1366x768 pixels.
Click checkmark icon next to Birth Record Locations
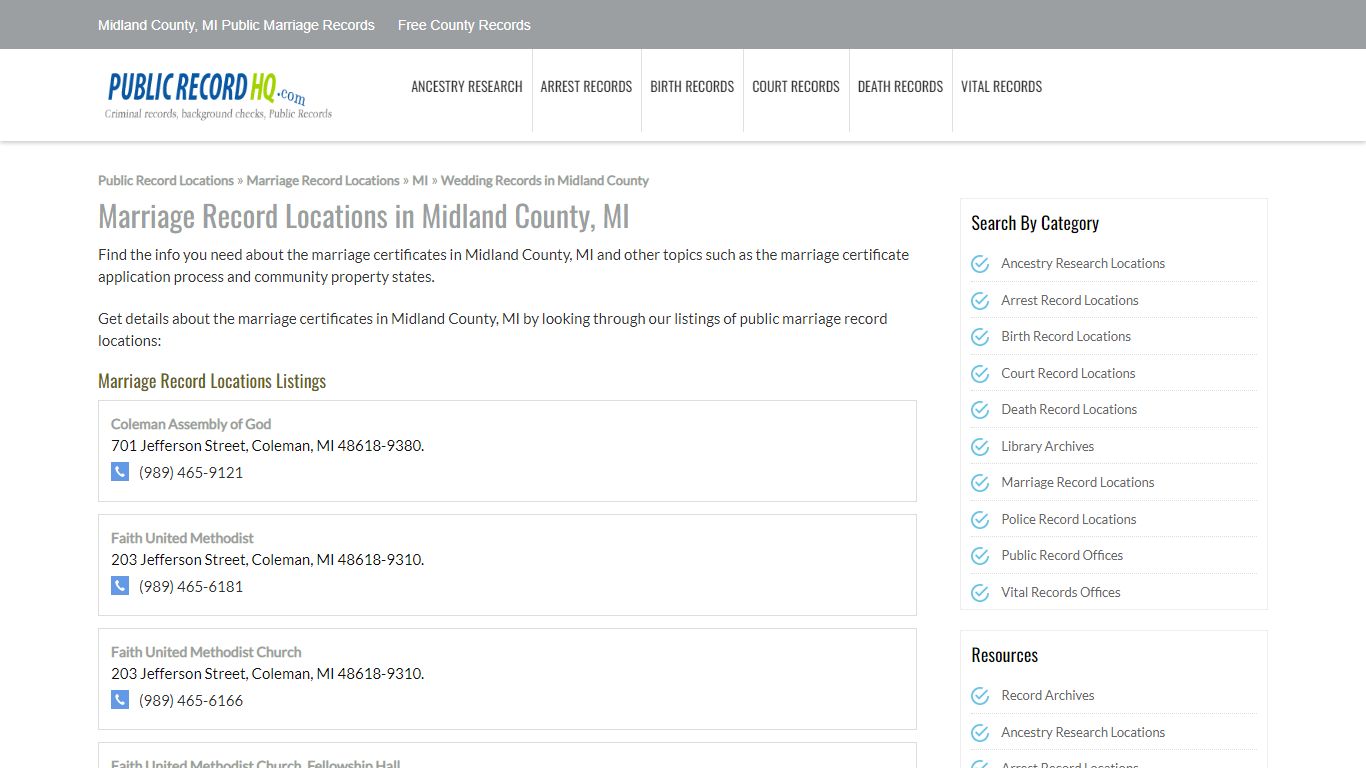tap(980, 337)
